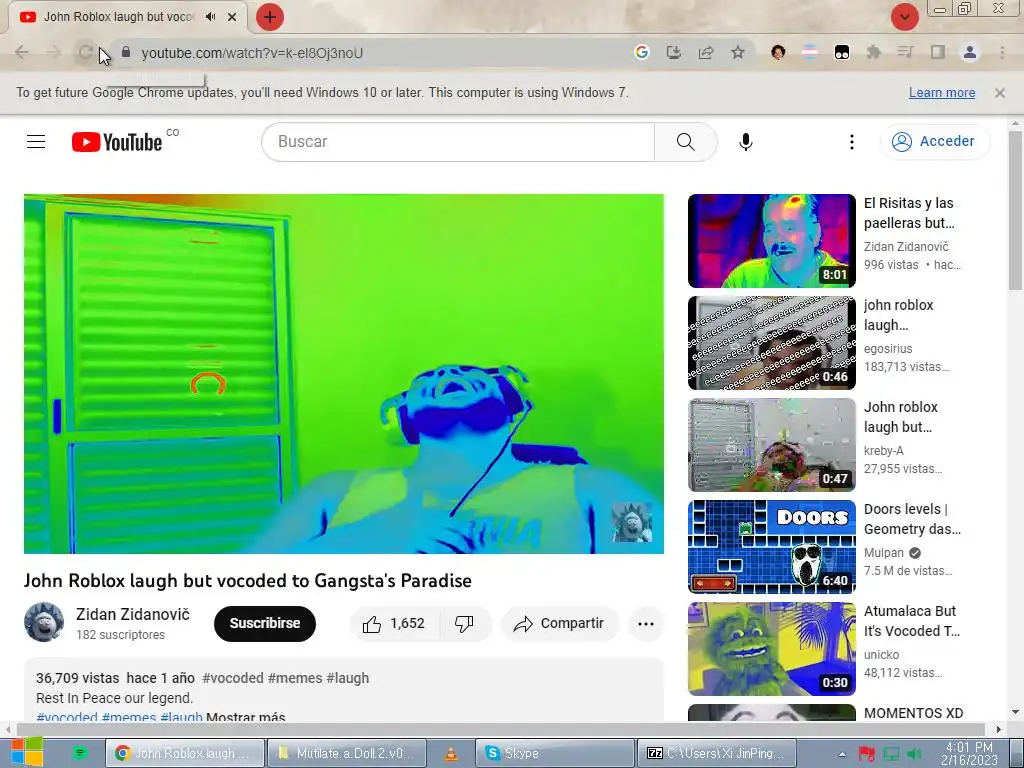
Task: Expand description with Mostrar más
Action: [246, 717]
